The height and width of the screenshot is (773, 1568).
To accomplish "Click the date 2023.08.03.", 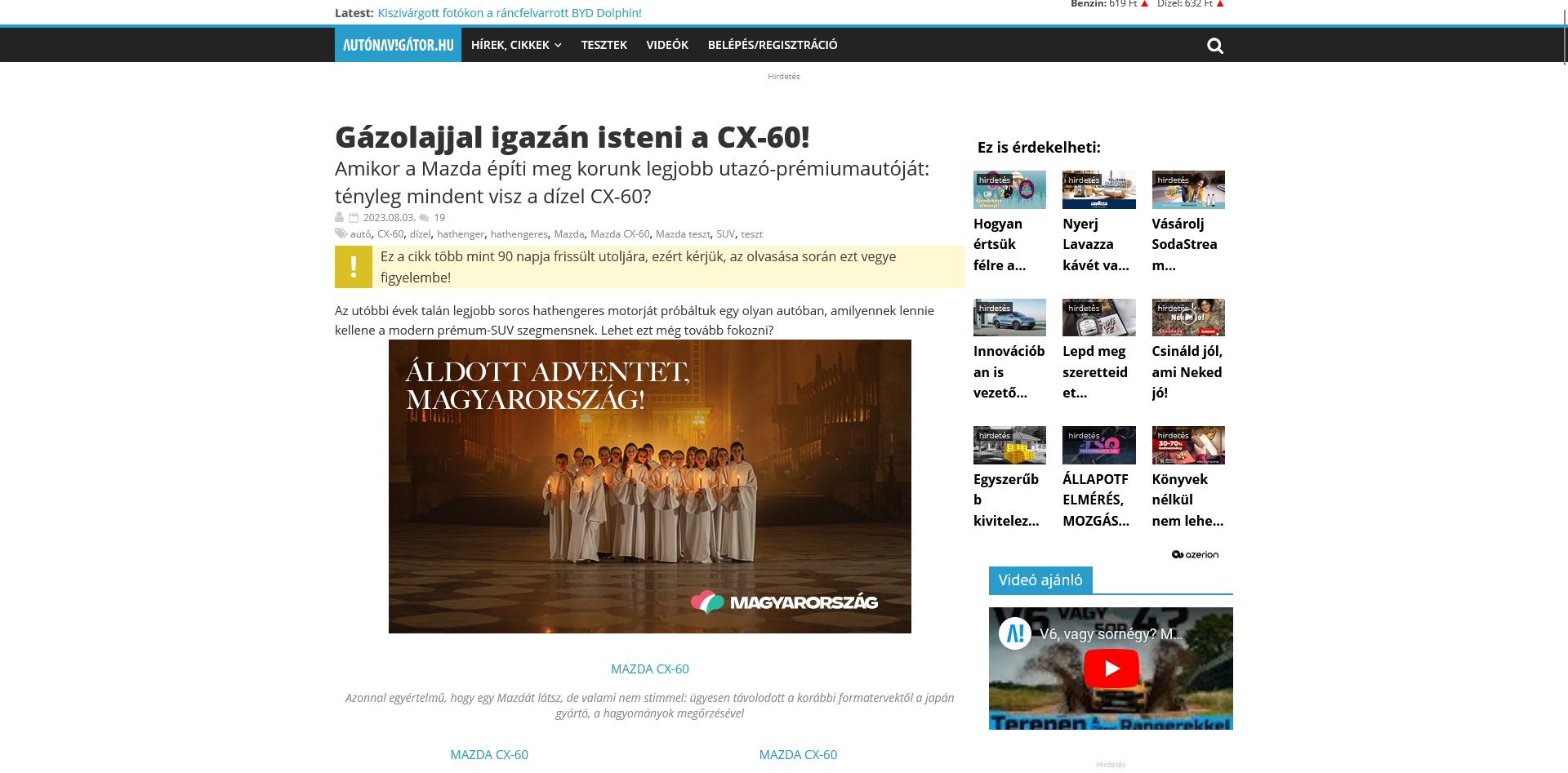I will point(389,218).
